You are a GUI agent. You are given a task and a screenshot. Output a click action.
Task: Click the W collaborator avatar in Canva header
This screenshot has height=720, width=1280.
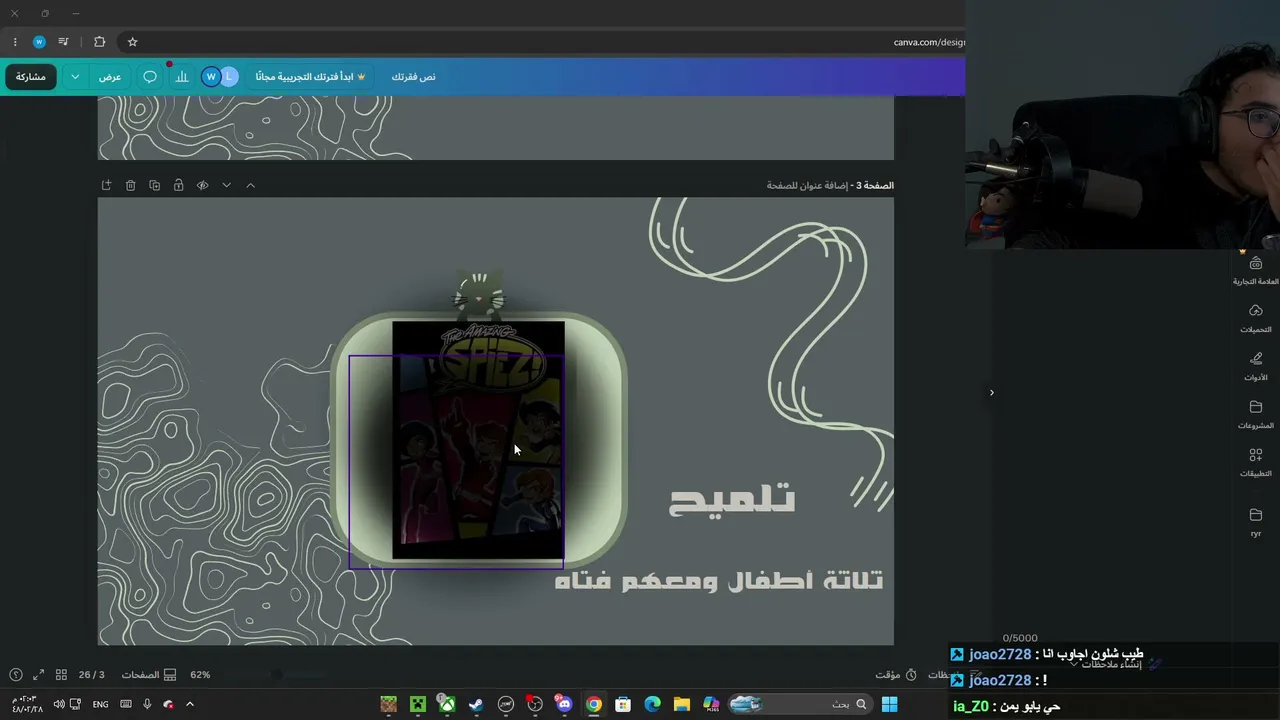pyautogui.click(x=211, y=77)
